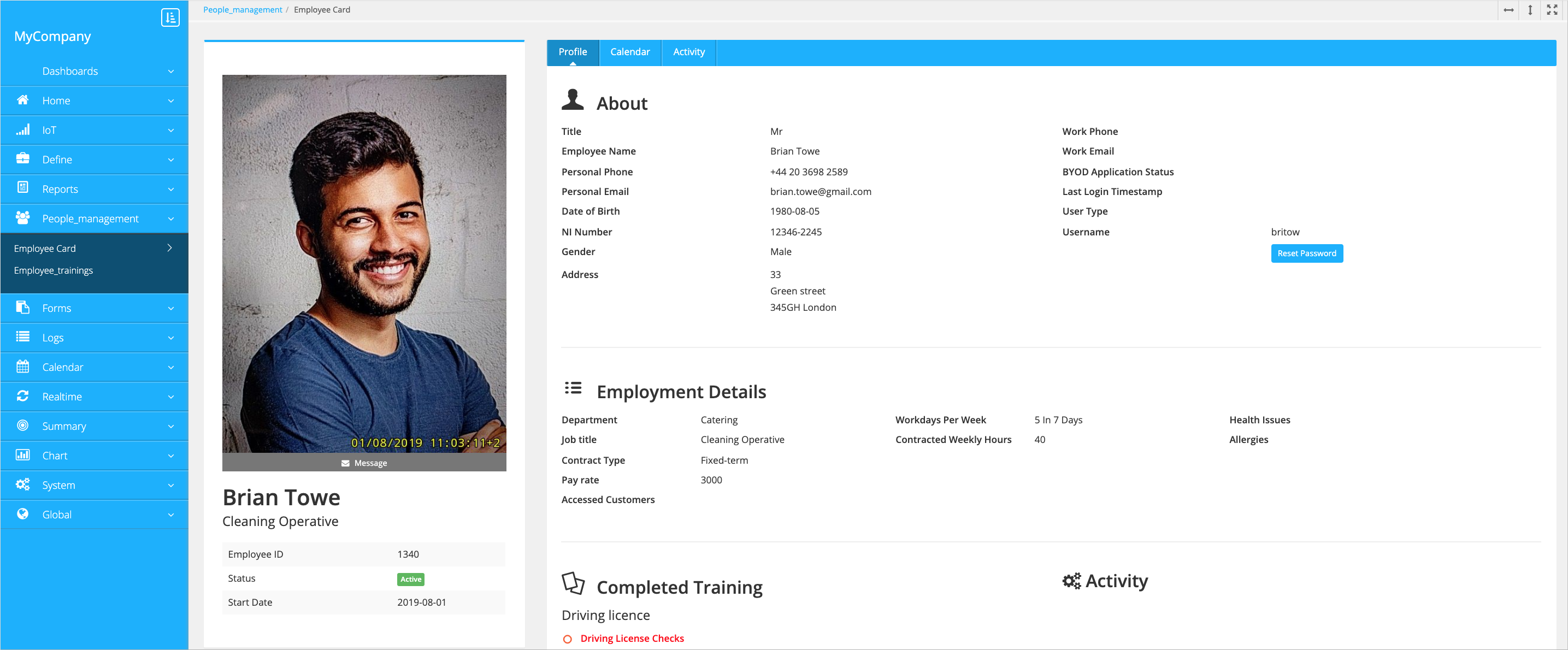Image resolution: width=1568 pixels, height=650 pixels.
Task: Click the IoT signal bars icon
Action: [22, 129]
